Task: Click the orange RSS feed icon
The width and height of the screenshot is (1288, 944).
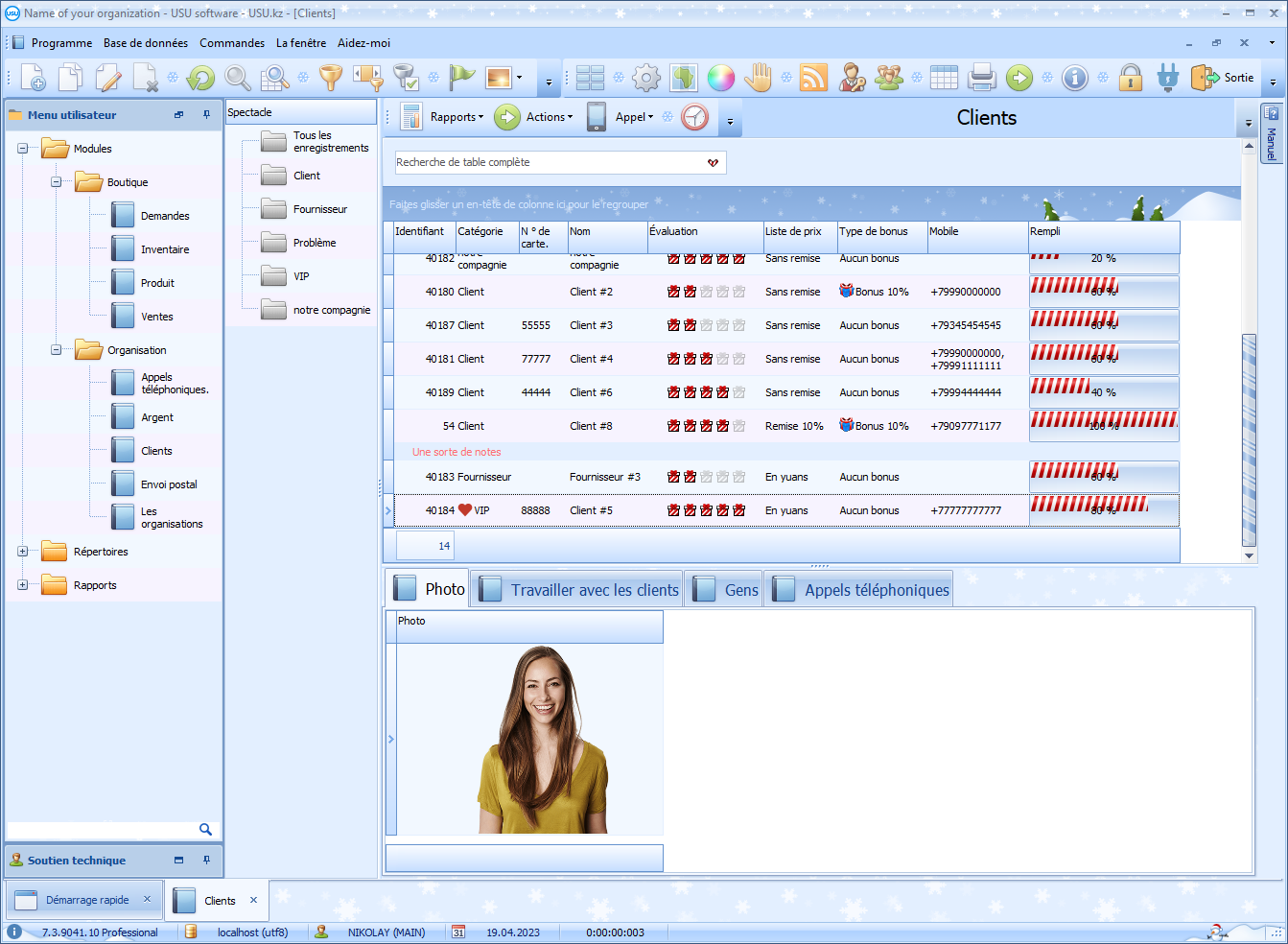Action: click(x=814, y=78)
